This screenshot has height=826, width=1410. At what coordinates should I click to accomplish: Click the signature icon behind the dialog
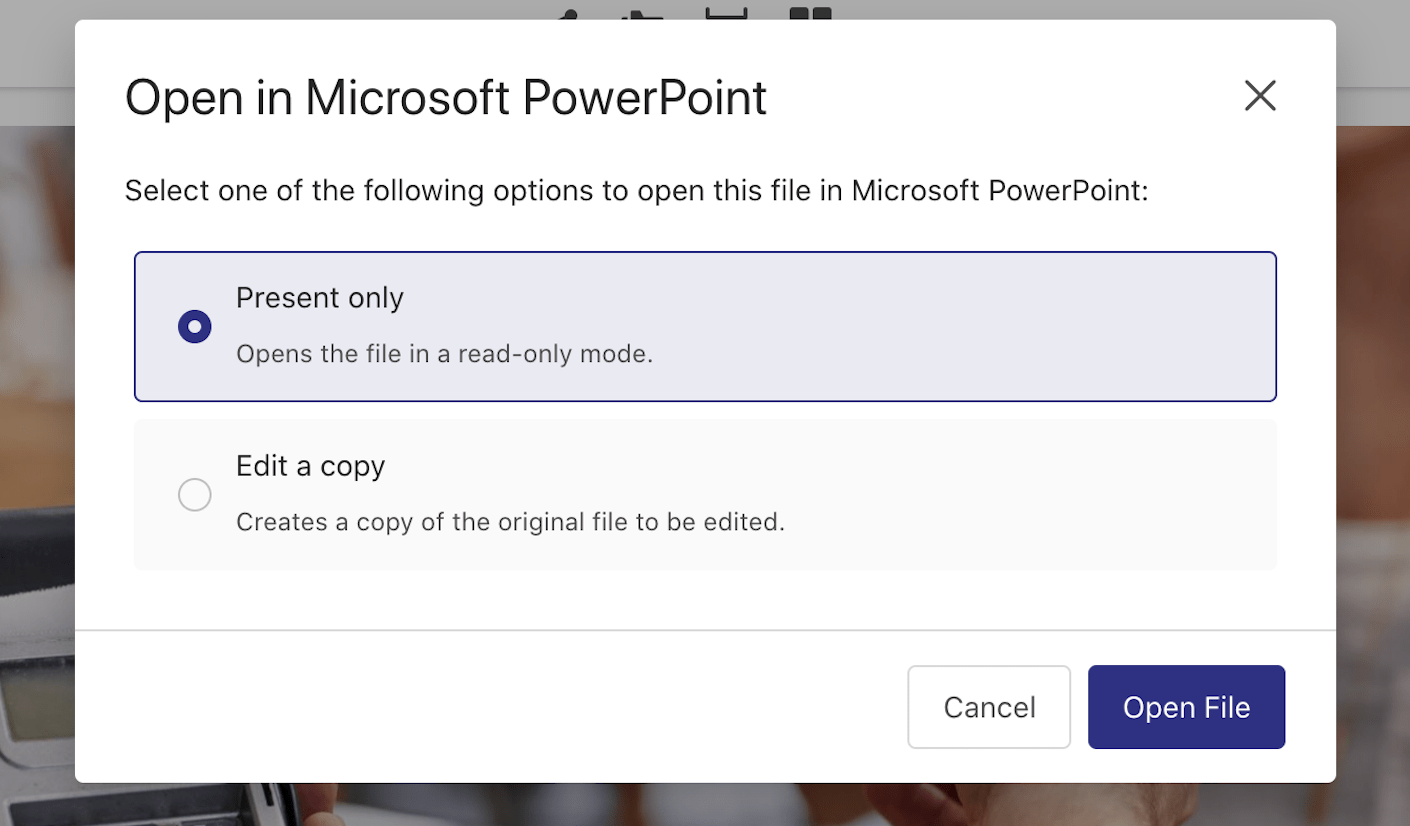pos(642,12)
